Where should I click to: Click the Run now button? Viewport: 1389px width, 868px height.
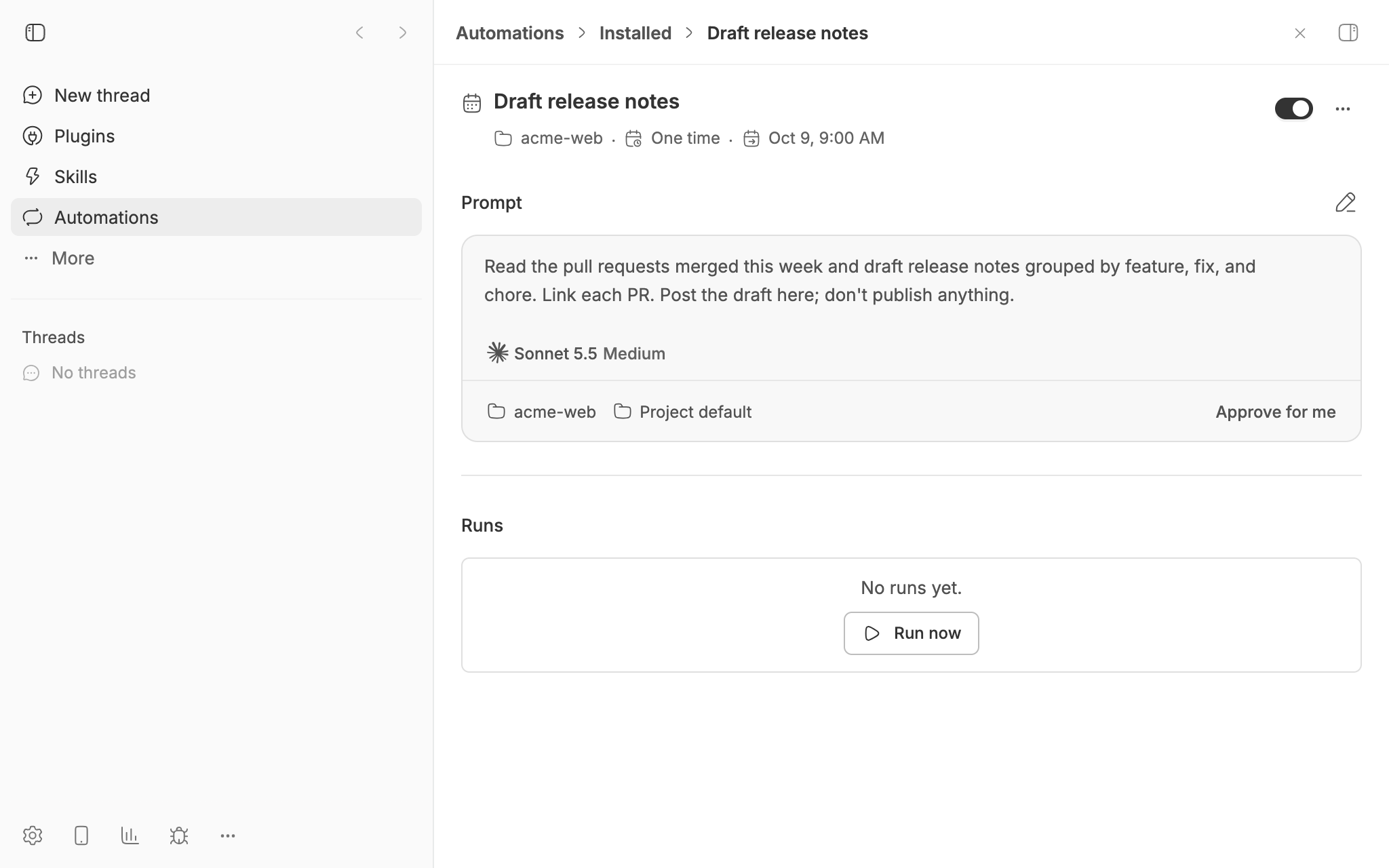pos(911,633)
